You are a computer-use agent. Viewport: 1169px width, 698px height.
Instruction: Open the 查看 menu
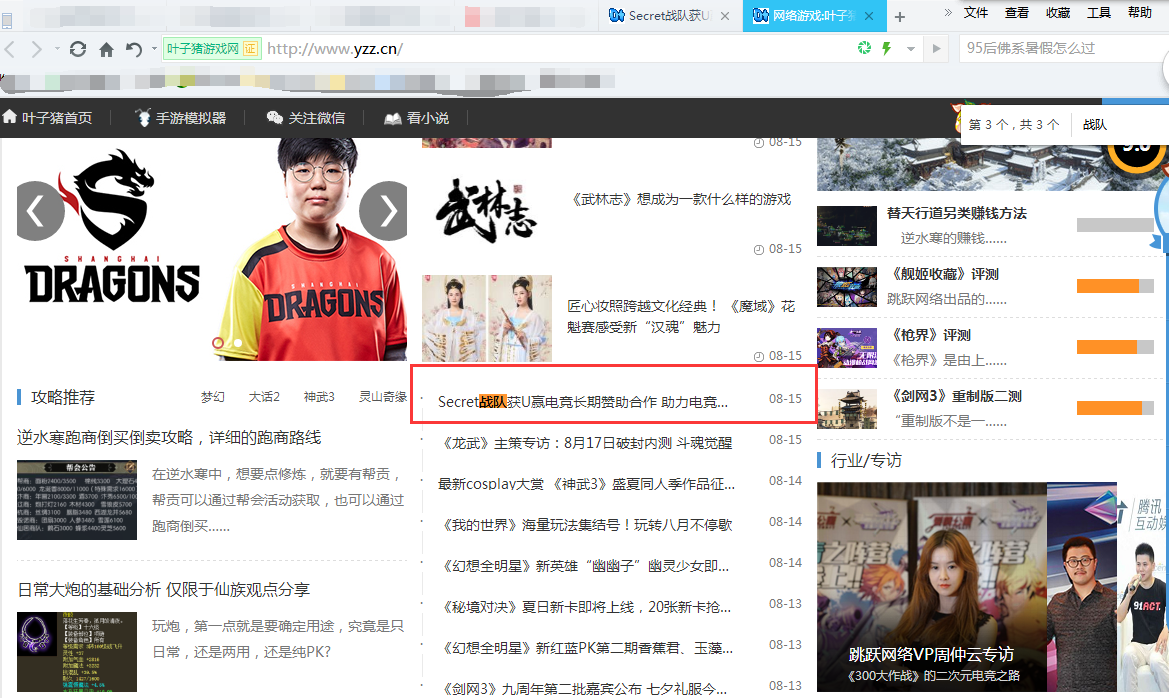[1016, 13]
